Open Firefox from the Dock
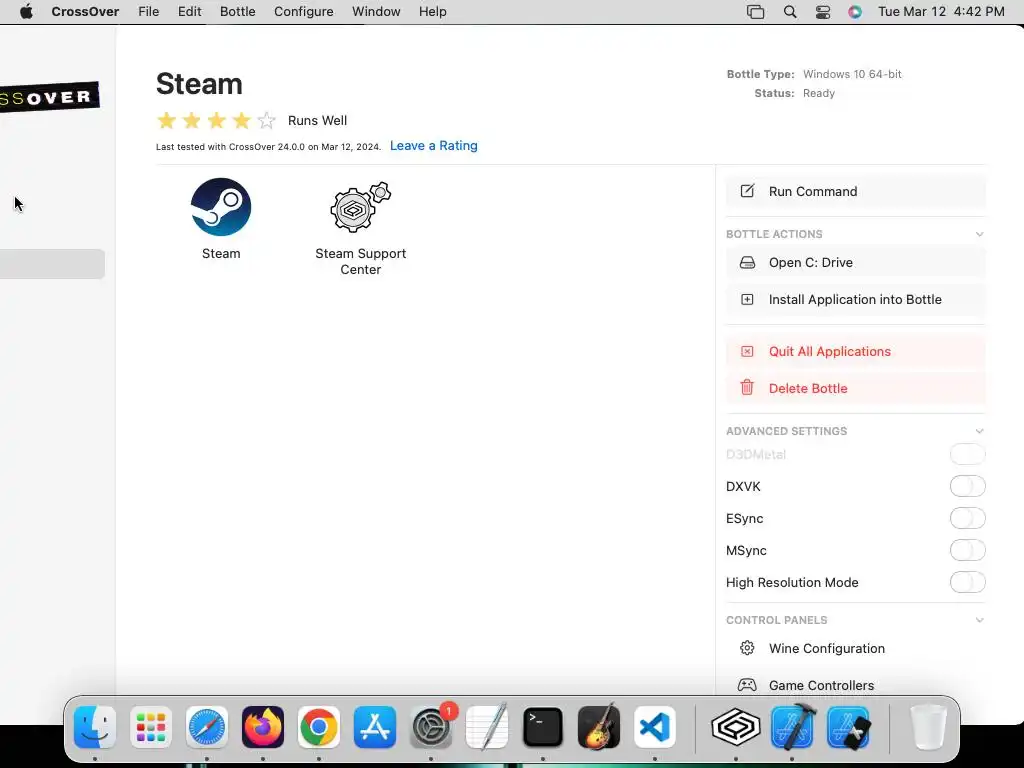The width and height of the screenshot is (1024, 768). [x=263, y=727]
